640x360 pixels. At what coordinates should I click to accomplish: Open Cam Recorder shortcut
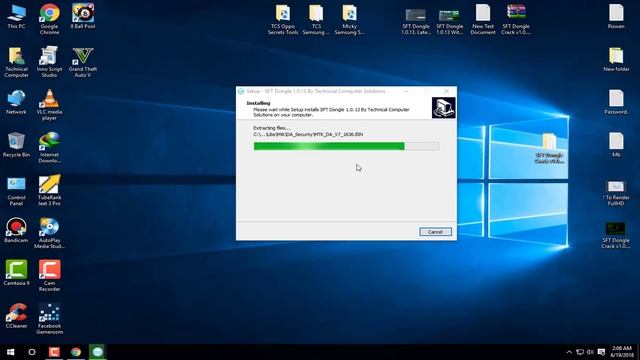(x=49, y=276)
